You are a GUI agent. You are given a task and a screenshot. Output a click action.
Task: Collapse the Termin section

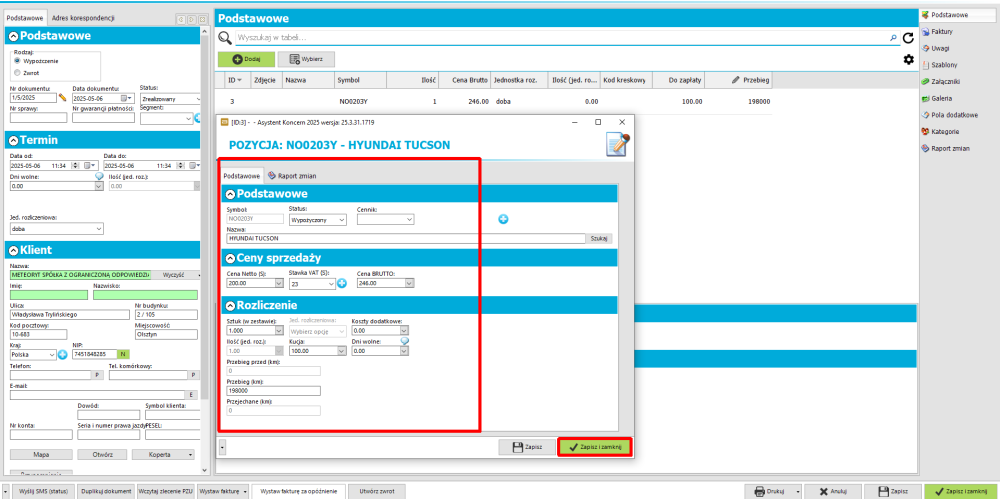tap(13, 140)
